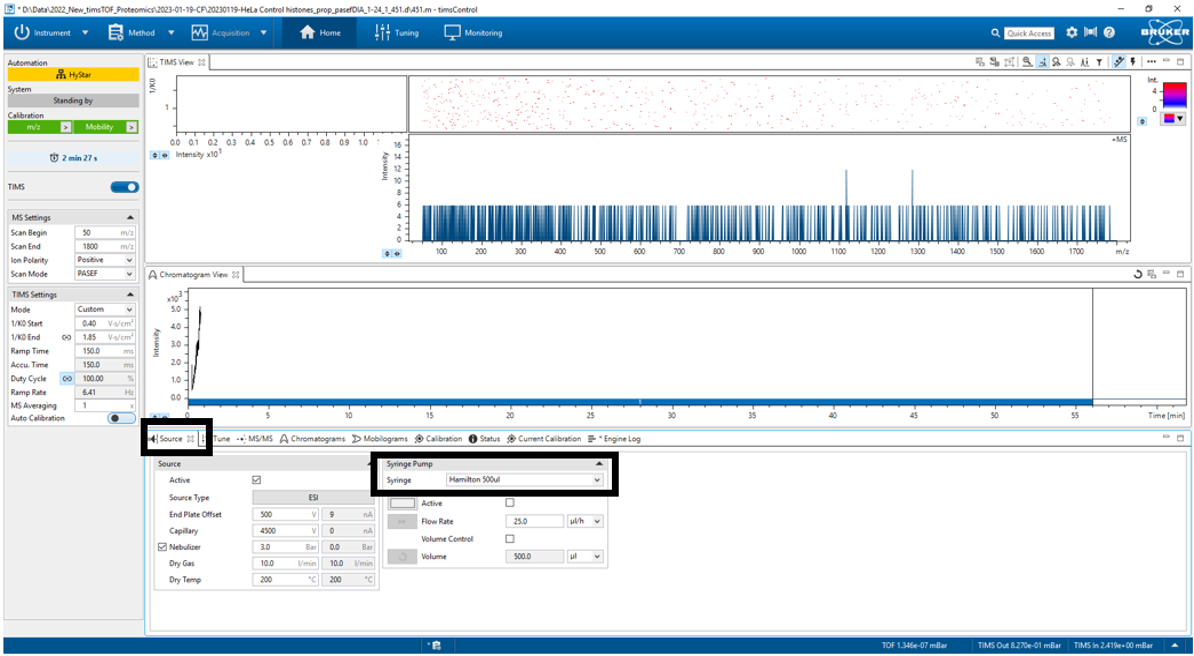Enable the Auto Calibration switch
This screenshot has width=1194, height=656.
tap(122, 418)
